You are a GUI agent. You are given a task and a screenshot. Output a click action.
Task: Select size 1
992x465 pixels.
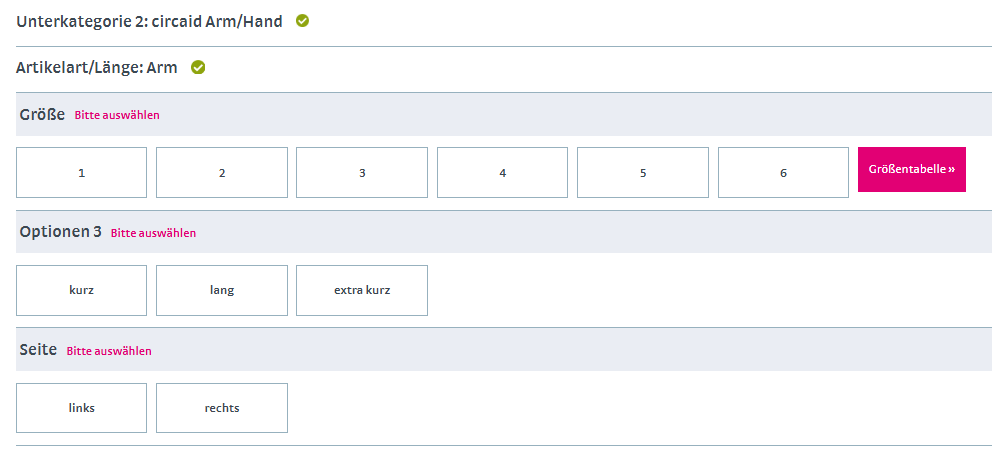pos(82,173)
